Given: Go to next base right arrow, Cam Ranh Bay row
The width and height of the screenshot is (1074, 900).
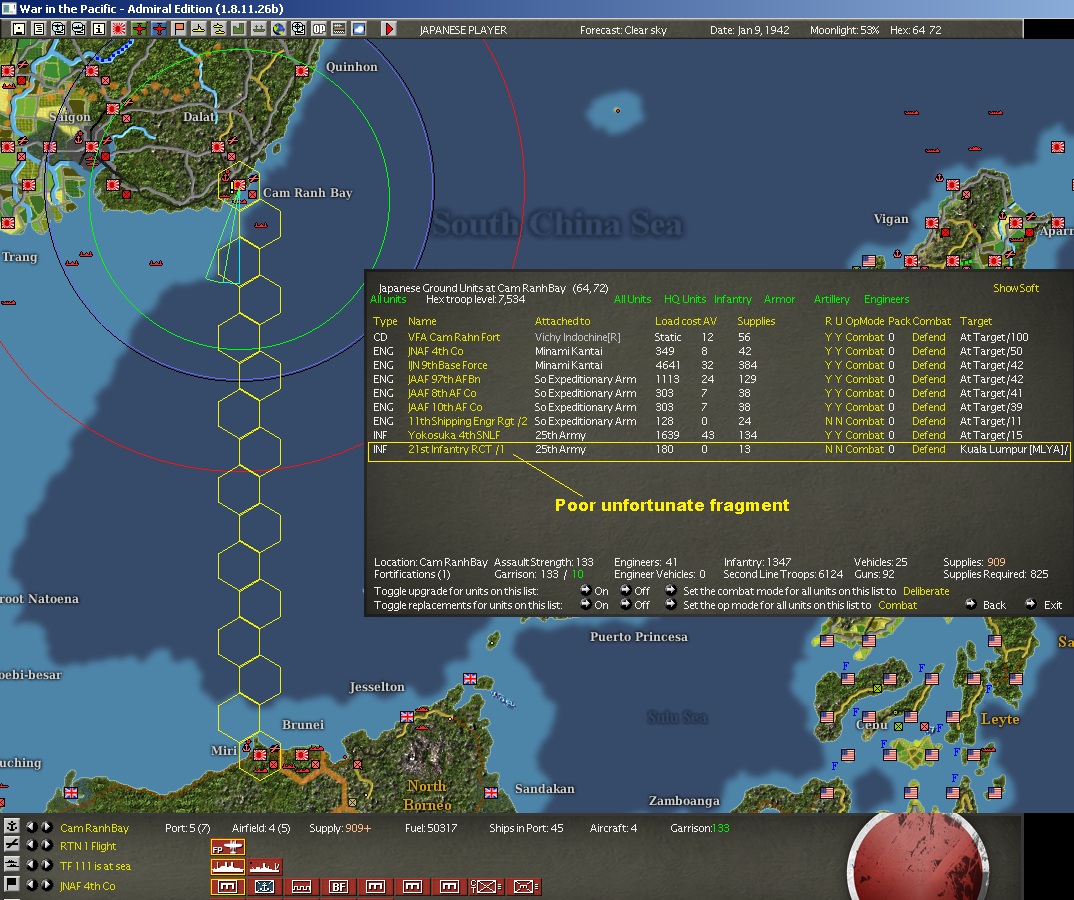Looking at the screenshot, I should click(46, 827).
